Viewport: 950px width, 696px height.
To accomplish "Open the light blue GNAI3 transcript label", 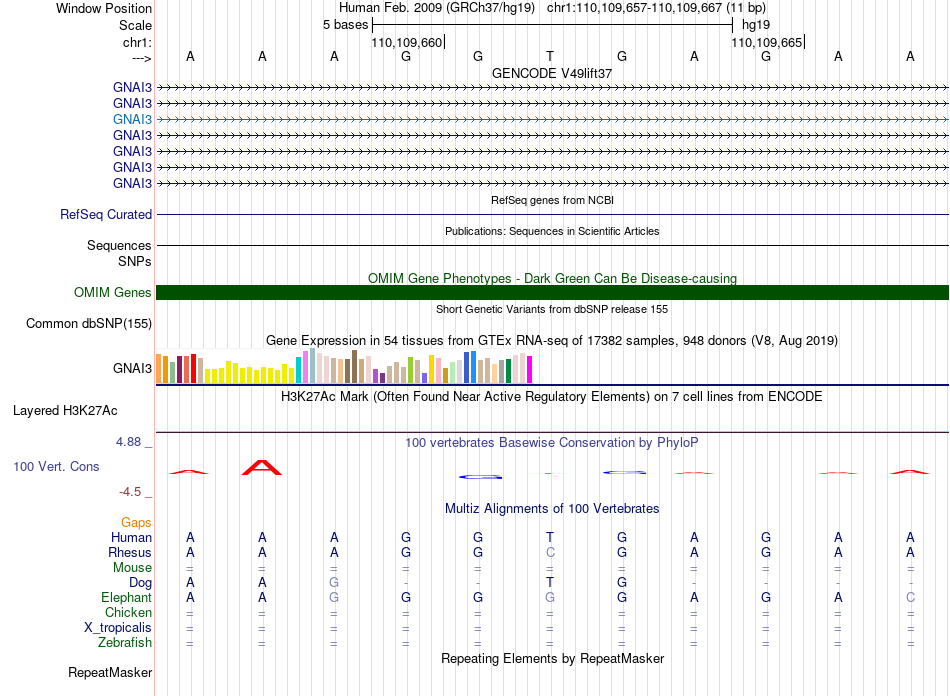I will 132,119.
